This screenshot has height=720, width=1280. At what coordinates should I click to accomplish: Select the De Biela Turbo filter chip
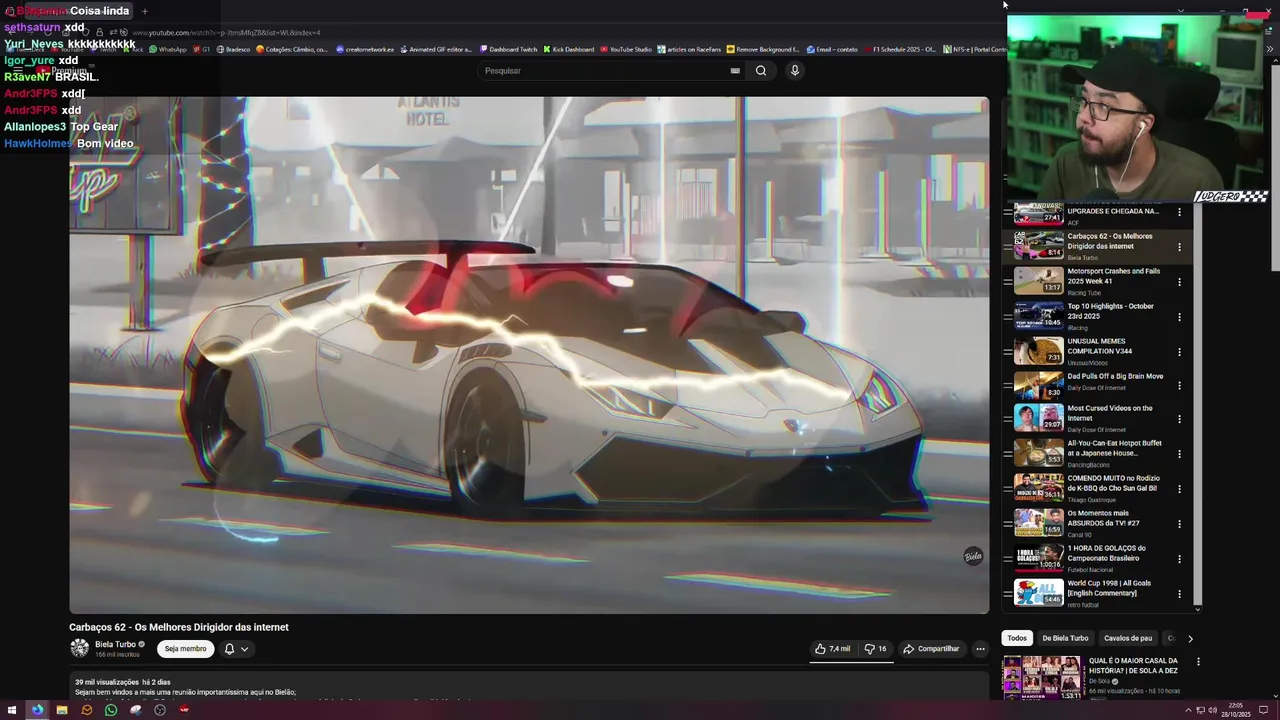[x=1065, y=638]
